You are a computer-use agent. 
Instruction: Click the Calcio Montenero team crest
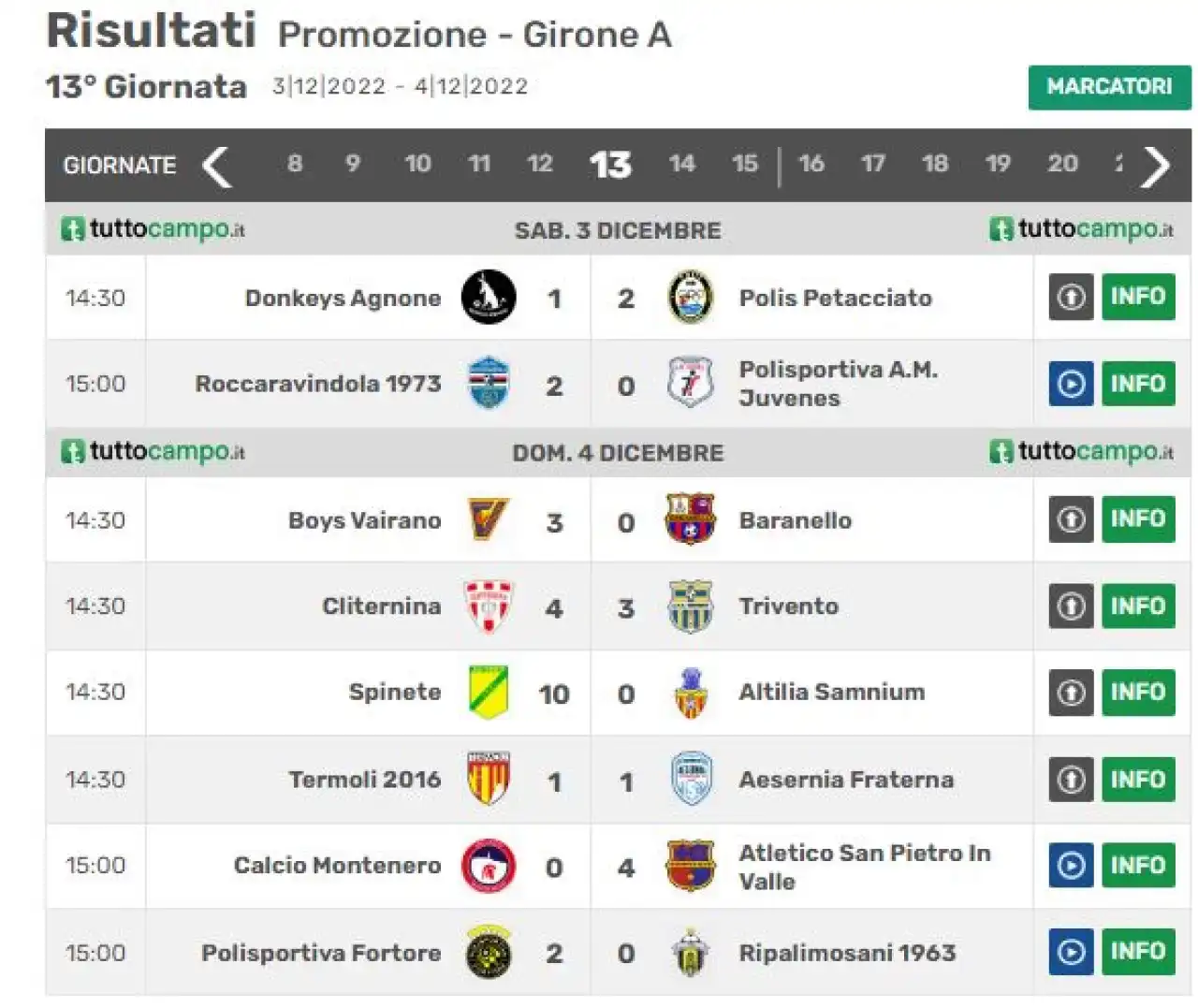pos(489,866)
